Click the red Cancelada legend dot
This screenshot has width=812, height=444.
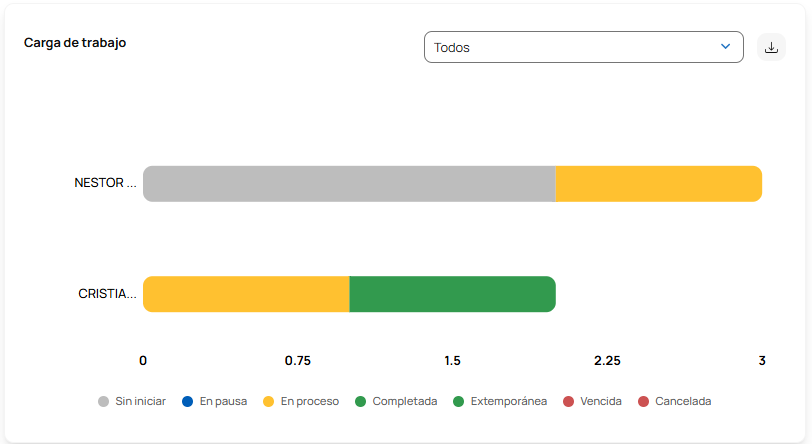[x=643, y=401]
